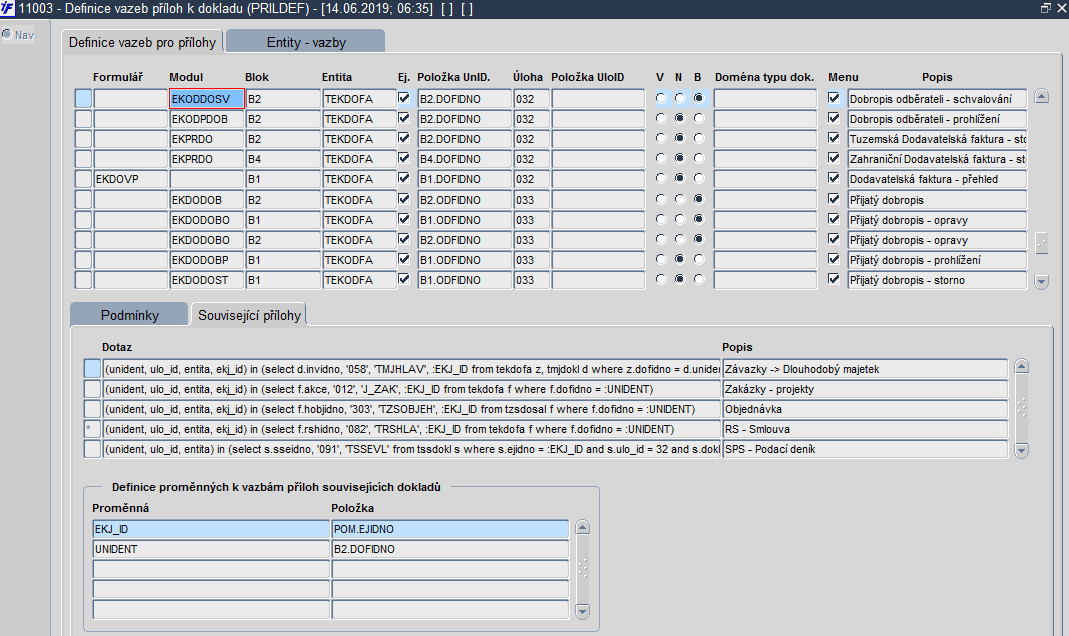This screenshot has width=1069, height=636.
Task: Click Položka UnID field B1.DOFIDNO
Action: click(x=464, y=179)
